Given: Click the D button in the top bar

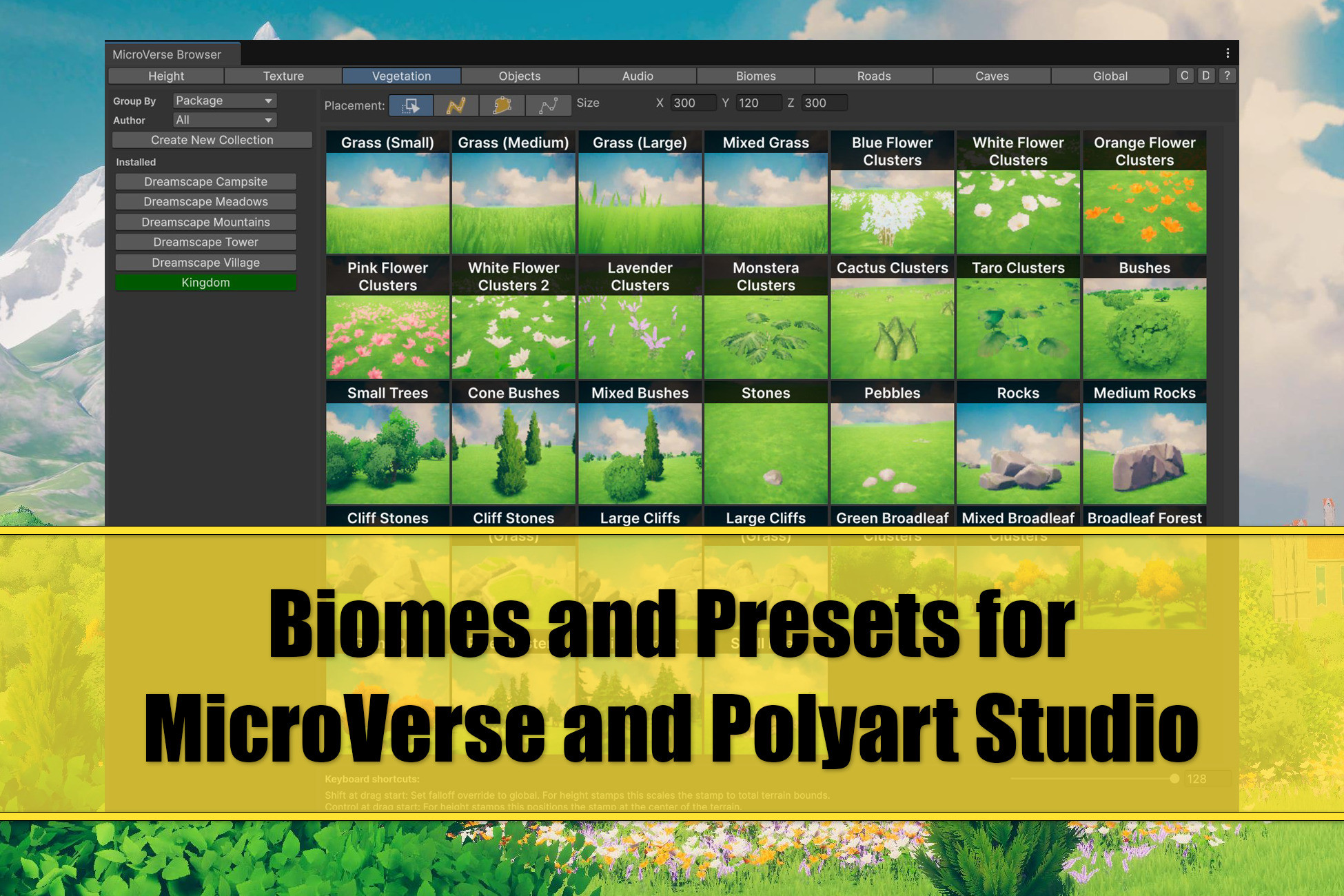Looking at the screenshot, I should click(x=1205, y=76).
